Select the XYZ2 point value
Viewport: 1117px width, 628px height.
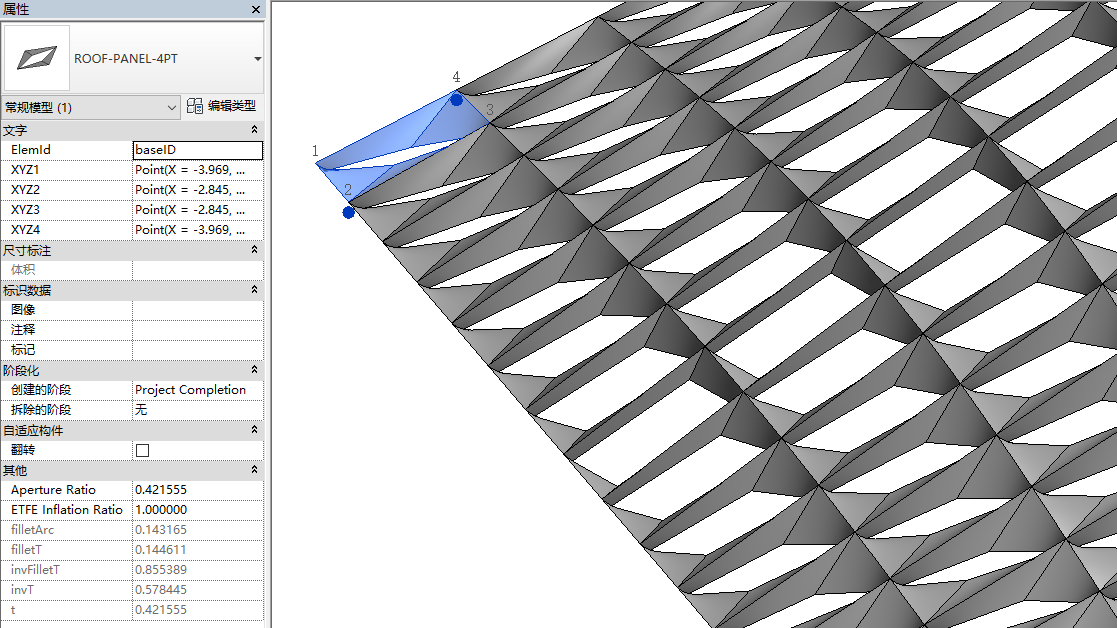coord(197,189)
